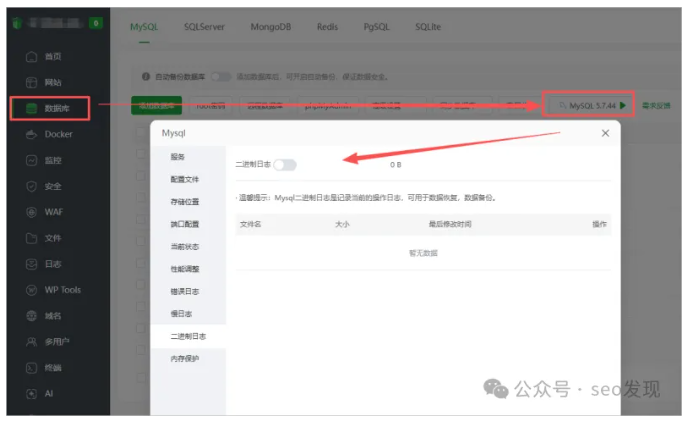Click the 温馨提示 binary log tip text
The height and width of the screenshot is (421, 689).
tap(367, 198)
